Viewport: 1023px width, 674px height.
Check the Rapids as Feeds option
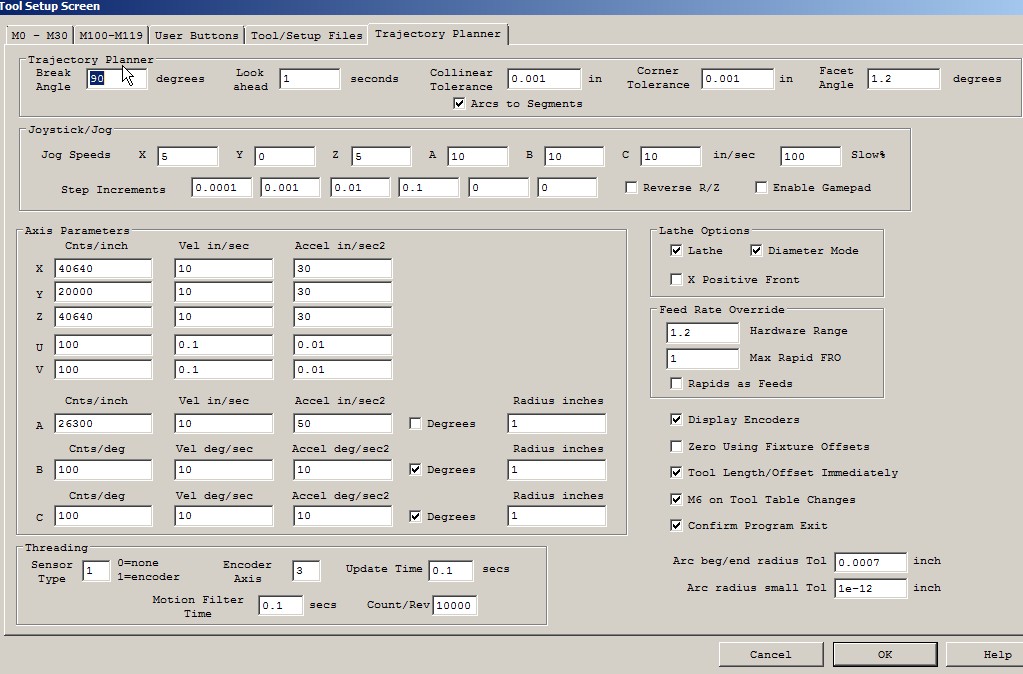677,384
